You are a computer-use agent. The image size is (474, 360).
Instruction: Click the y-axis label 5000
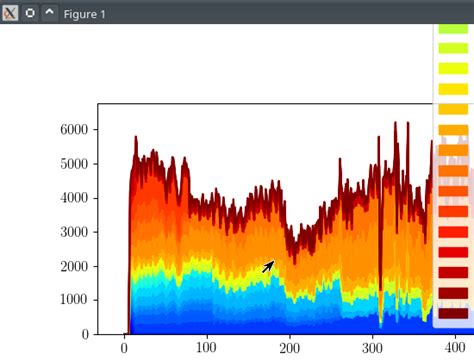[74, 164]
